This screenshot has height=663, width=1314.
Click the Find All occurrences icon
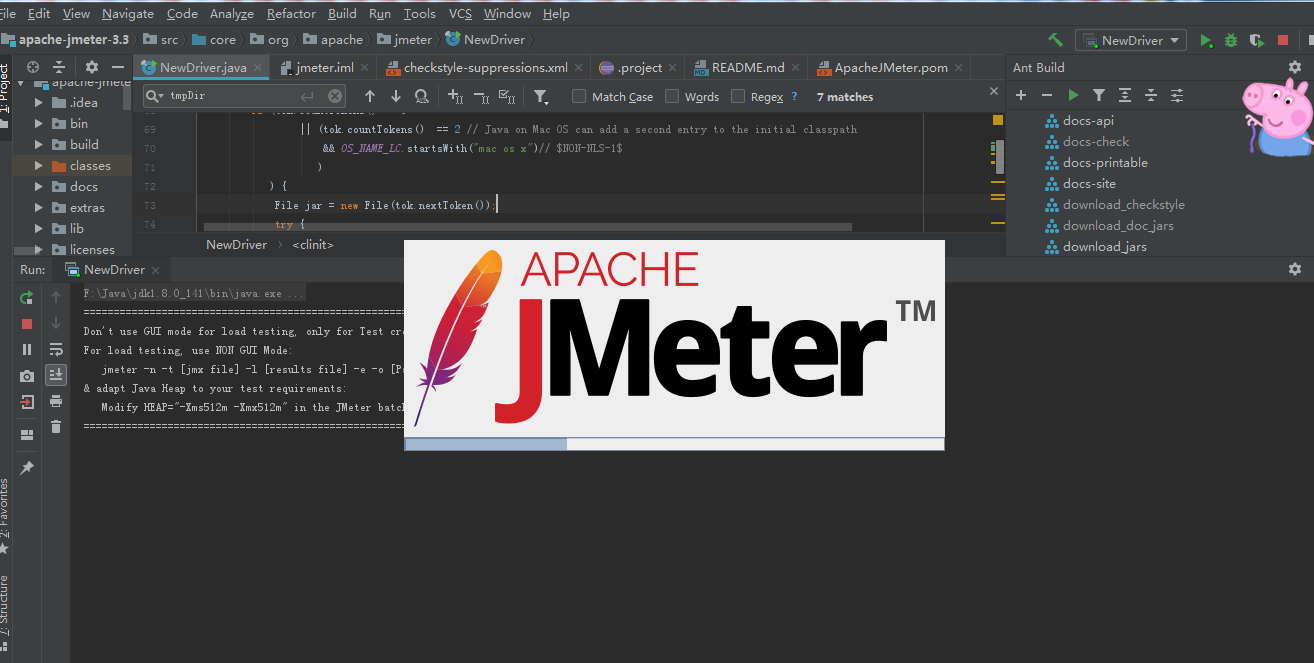click(422, 96)
